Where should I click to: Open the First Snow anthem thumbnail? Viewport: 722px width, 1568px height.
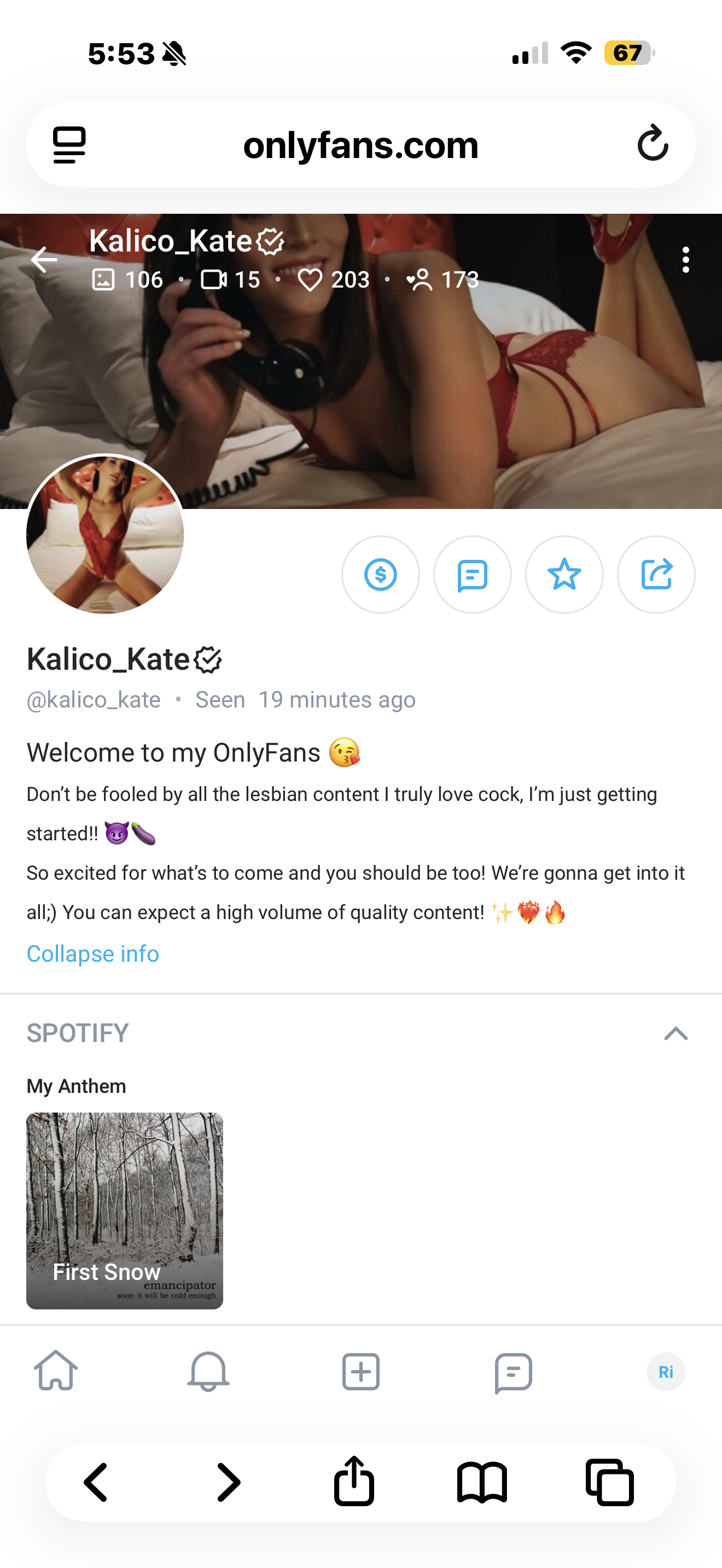pyautogui.click(x=125, y=1210)
